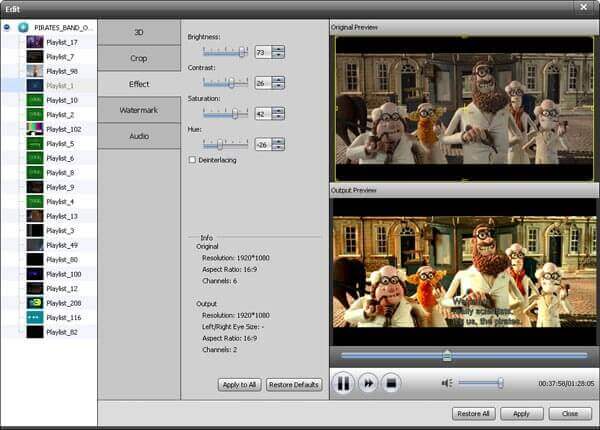The width and height of the screenshot is (600, 430).
Task: Click the Close button
Action: tap(570, 414)
